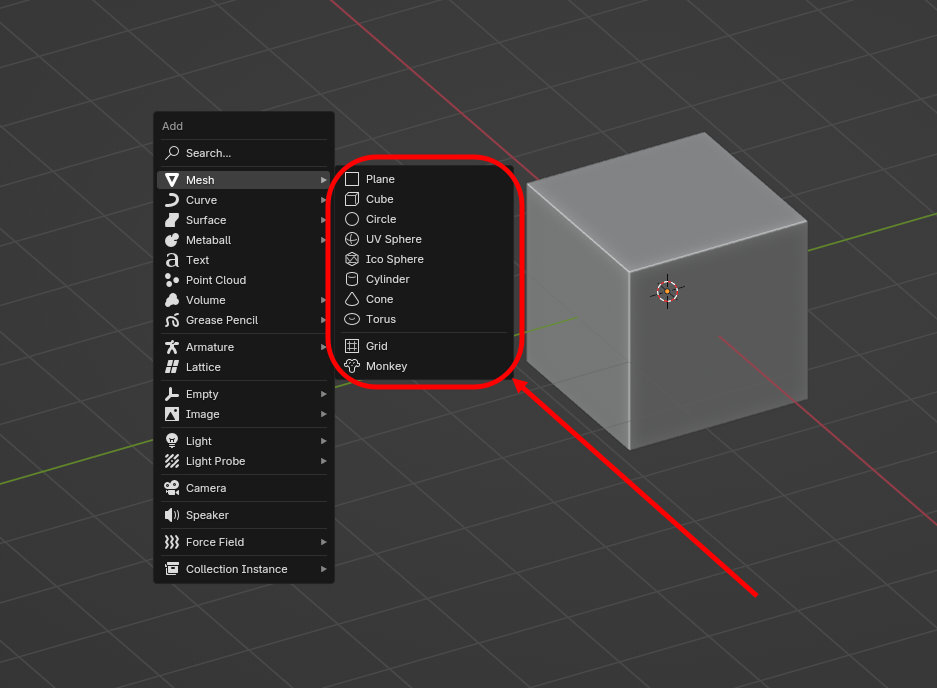The height and width of the screenshot is (688, 937).
Task: Click the Light Probe icon
Action: [172, 461]
